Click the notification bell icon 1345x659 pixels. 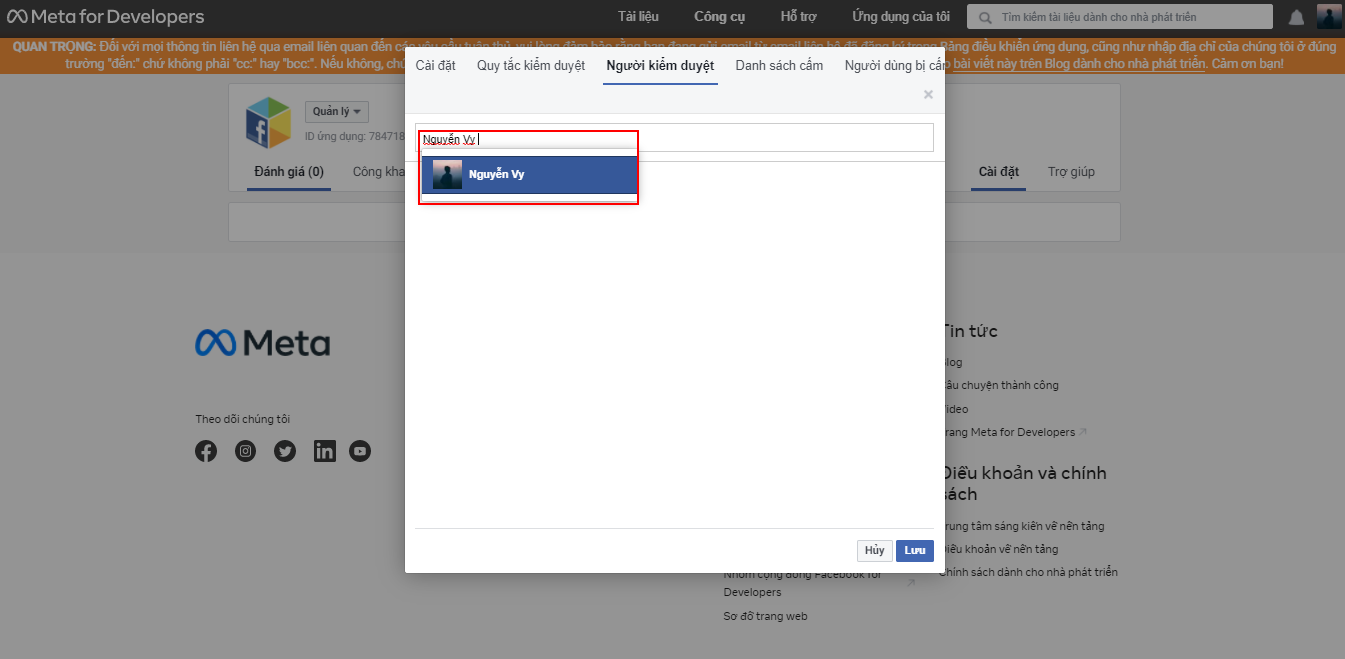tap(1296, 17)
